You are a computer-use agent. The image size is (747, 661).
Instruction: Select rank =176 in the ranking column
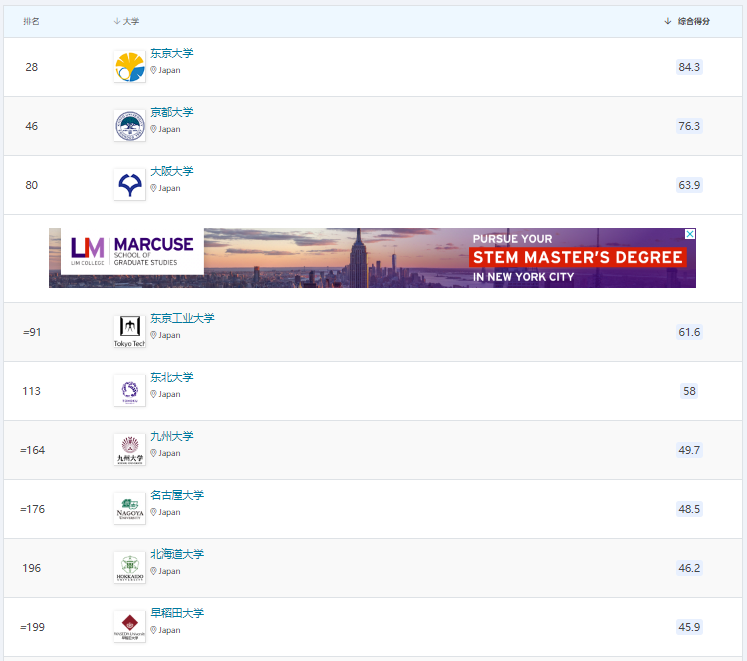click(x=32, y=509)
